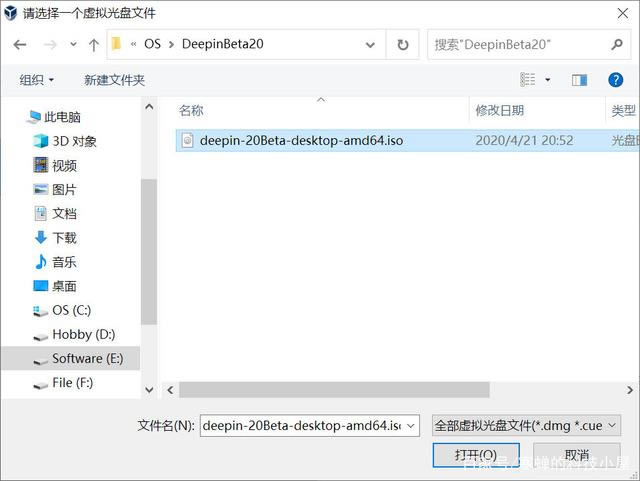Click the 下载 blue arrow icon

41,237
